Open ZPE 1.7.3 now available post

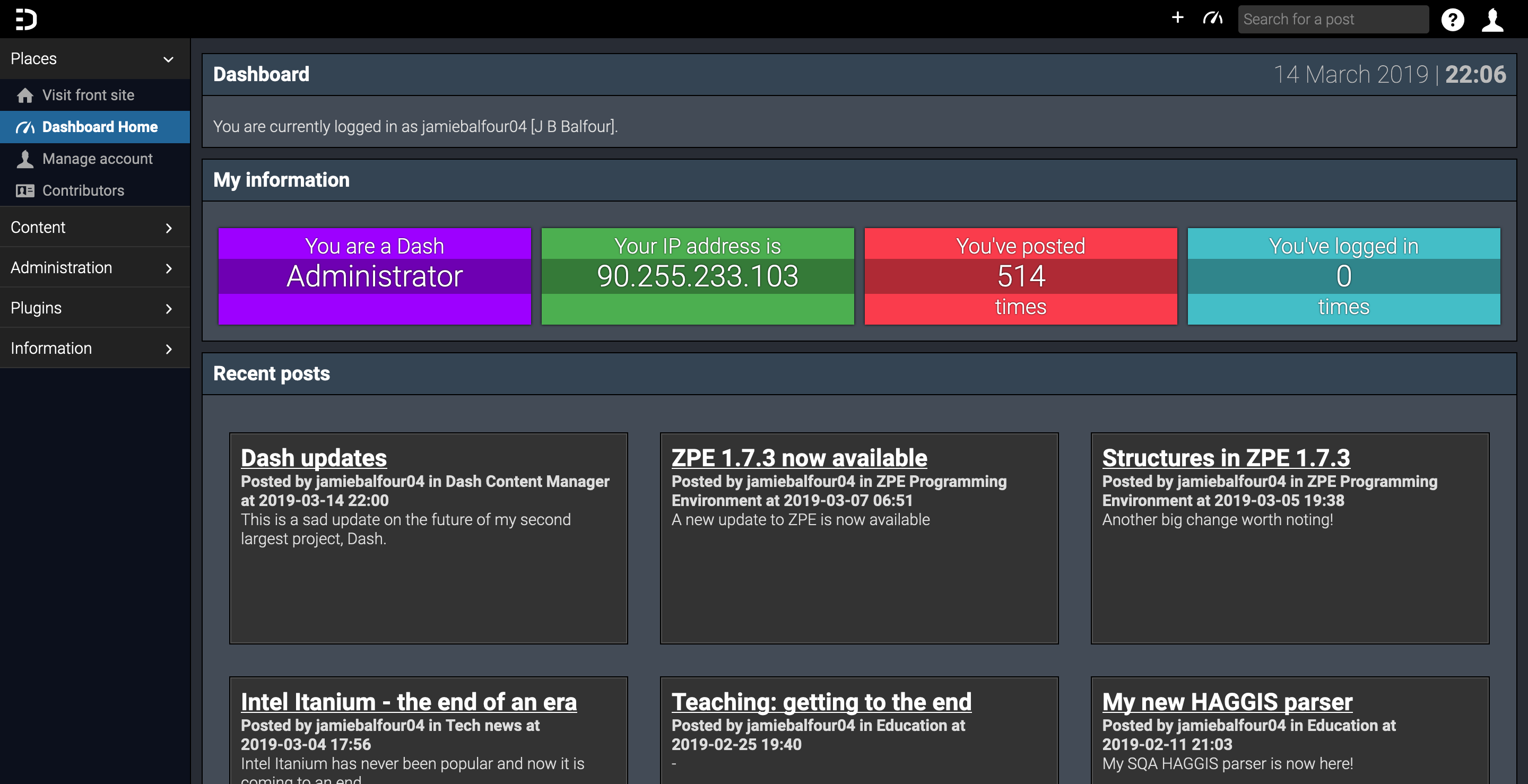coord(798,458)
